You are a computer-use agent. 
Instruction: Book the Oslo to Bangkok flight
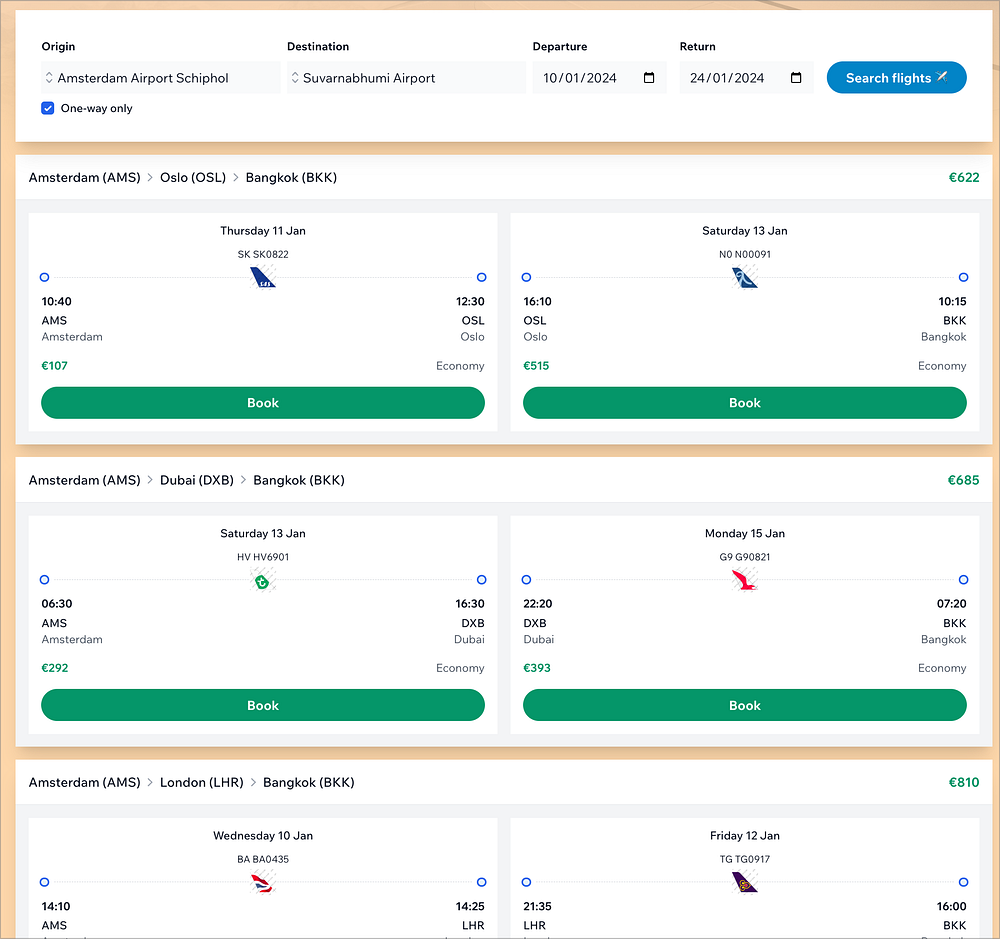(745, 403)
